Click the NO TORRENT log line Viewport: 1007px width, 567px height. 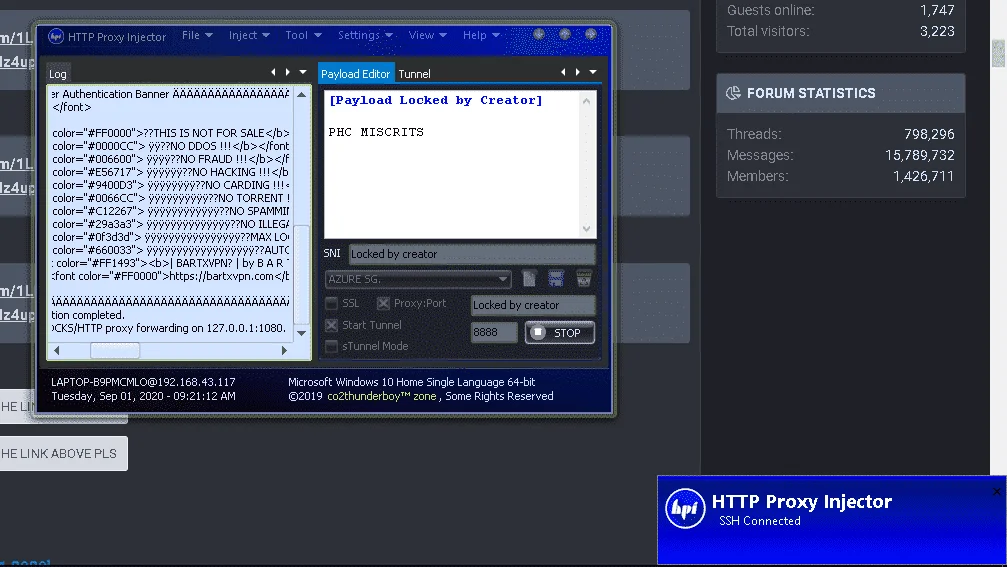click(171, 198)
